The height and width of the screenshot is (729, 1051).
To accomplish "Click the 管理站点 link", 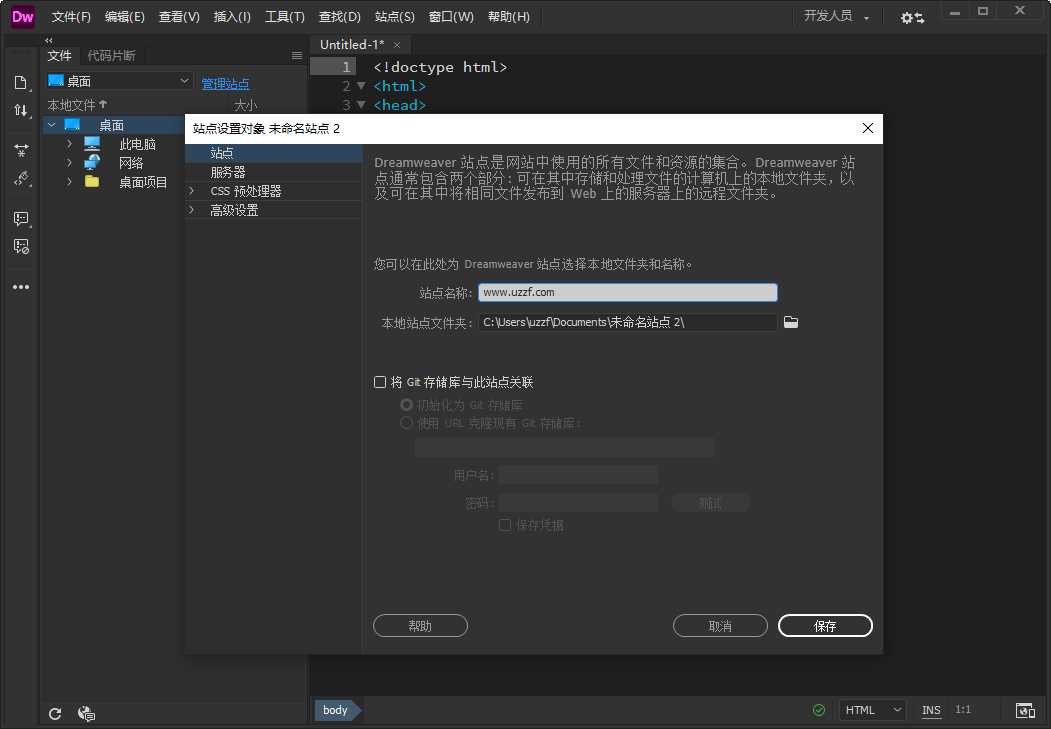I will click(225, 84).
